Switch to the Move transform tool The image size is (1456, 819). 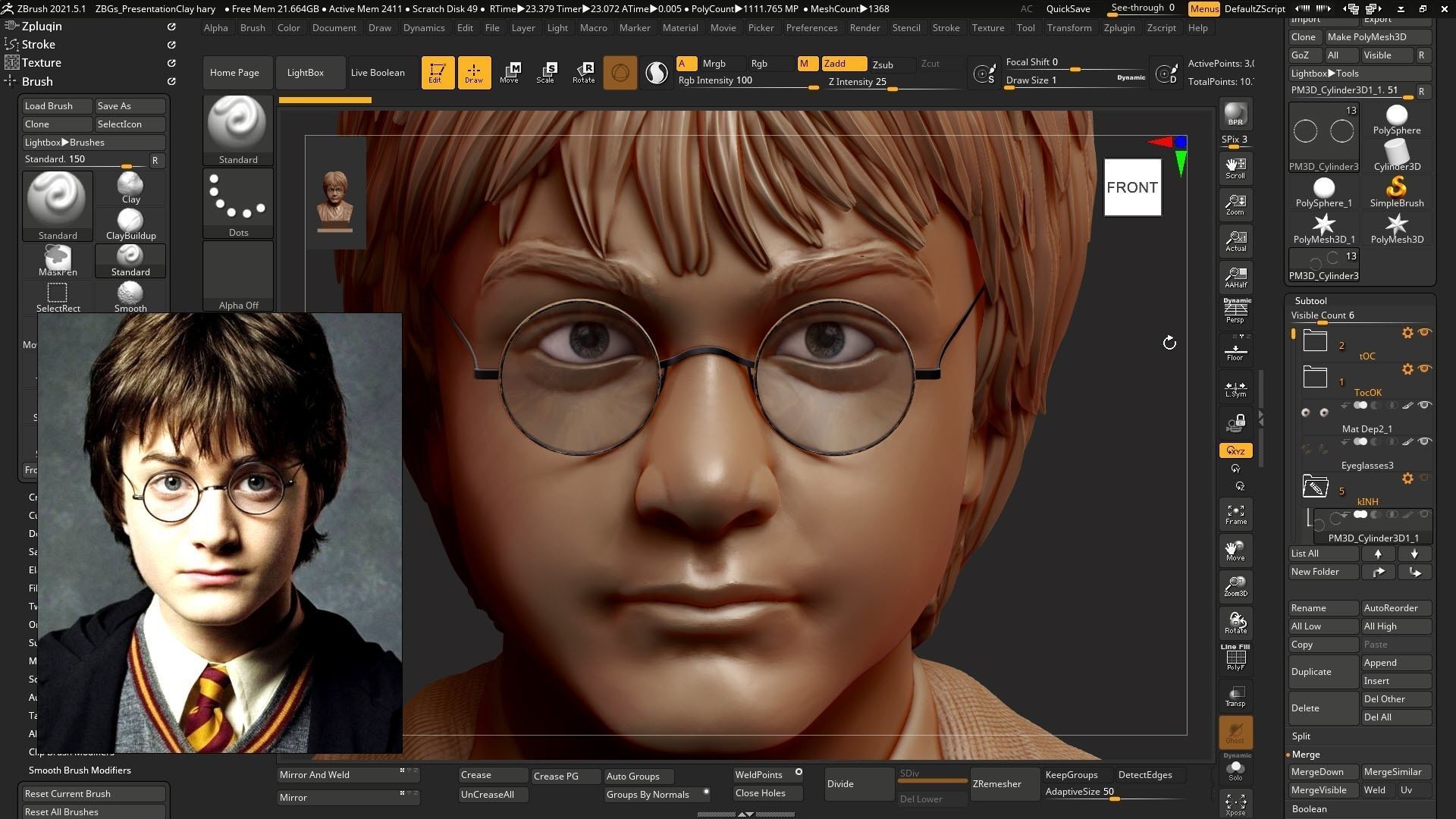510,73
